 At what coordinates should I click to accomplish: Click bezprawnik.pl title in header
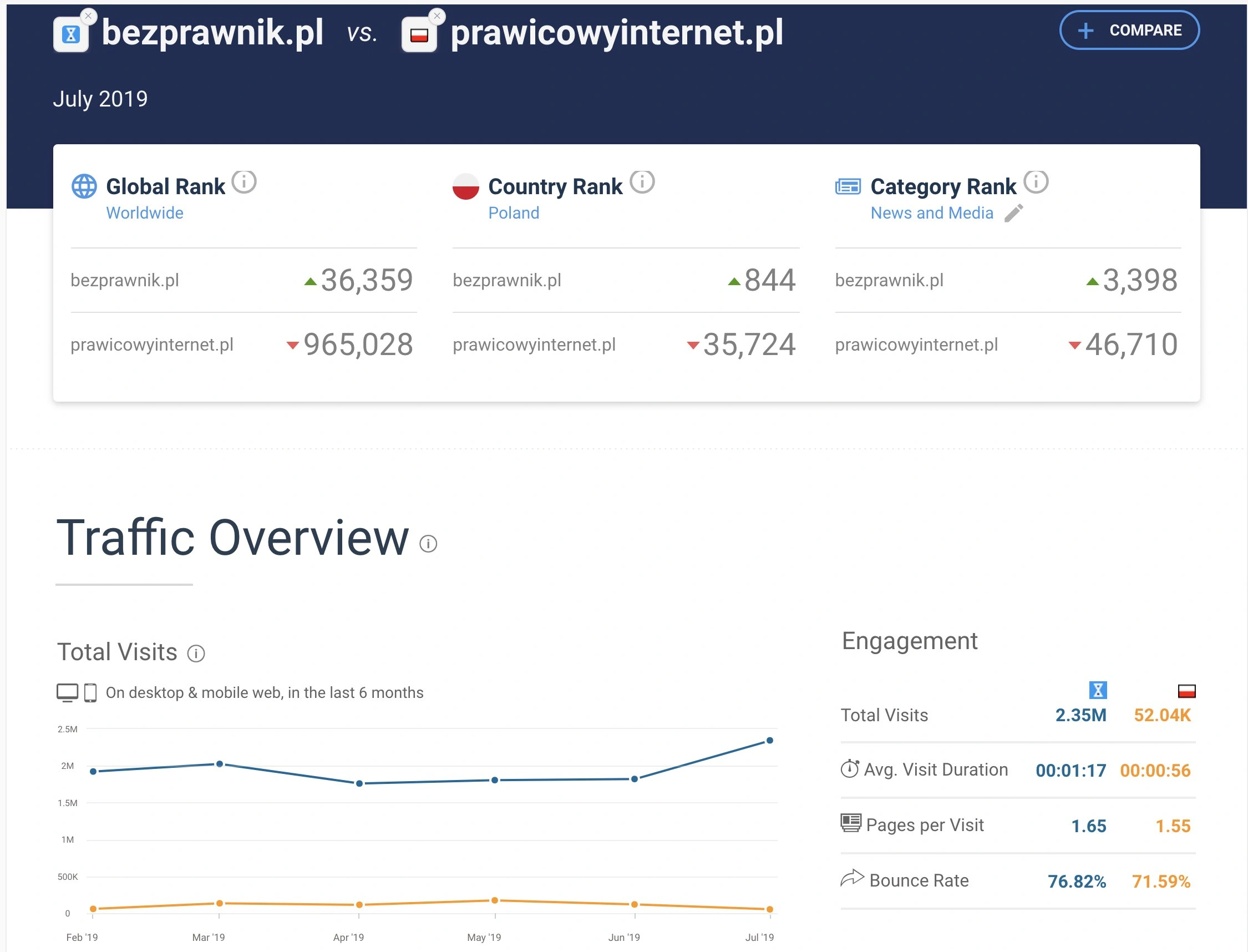click(x=212, y=33)
